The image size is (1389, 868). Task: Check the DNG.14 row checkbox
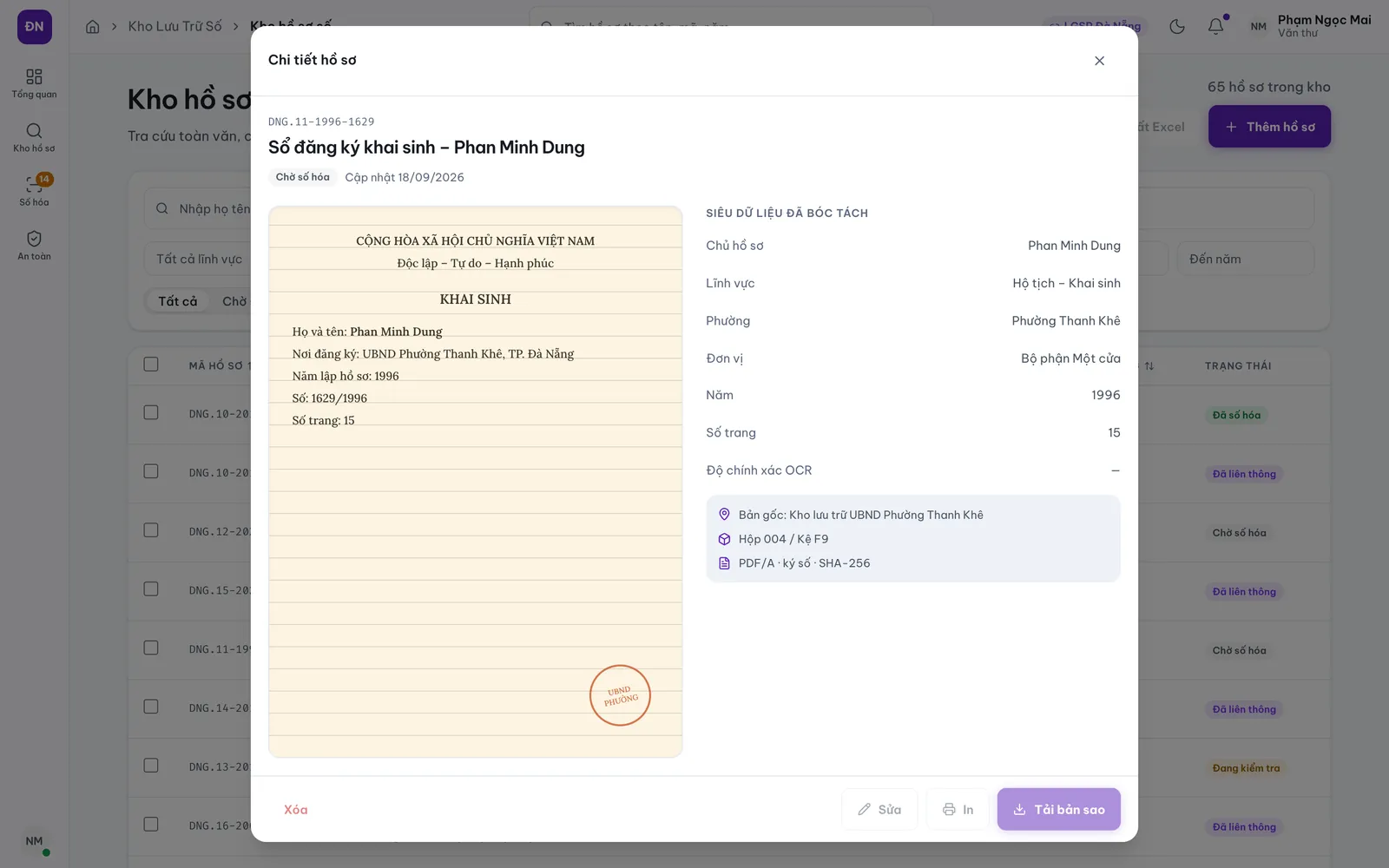(151, 707)
